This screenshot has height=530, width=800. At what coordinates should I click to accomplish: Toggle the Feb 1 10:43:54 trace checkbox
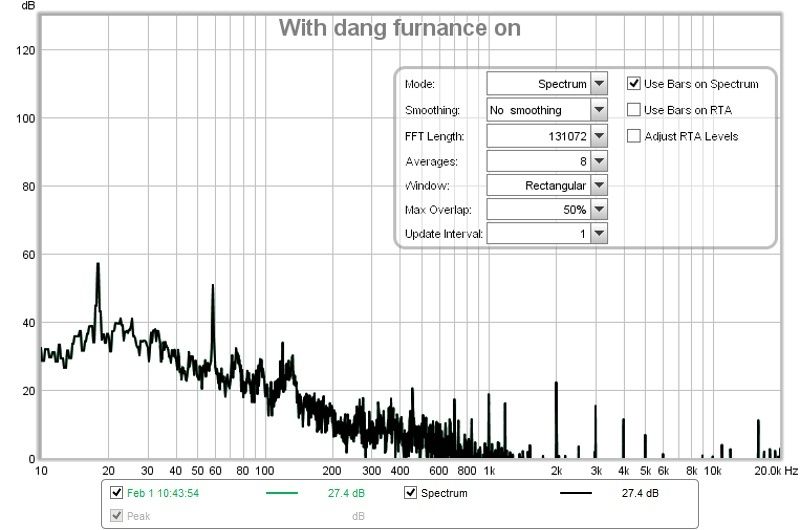116,493
